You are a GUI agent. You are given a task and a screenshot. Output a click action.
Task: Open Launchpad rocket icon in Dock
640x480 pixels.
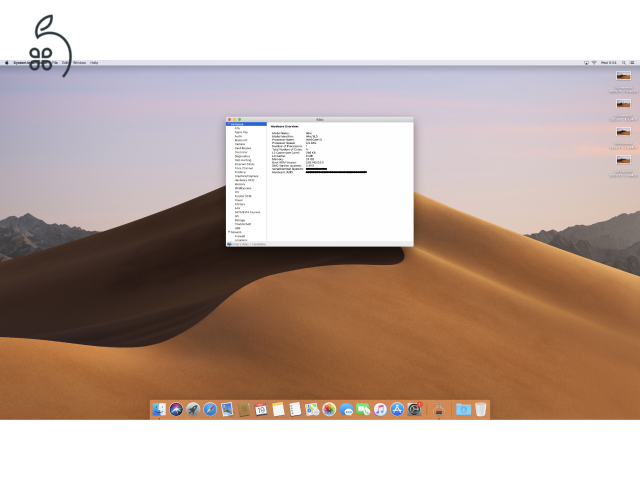pyautogui.click(x=193, y=409)
